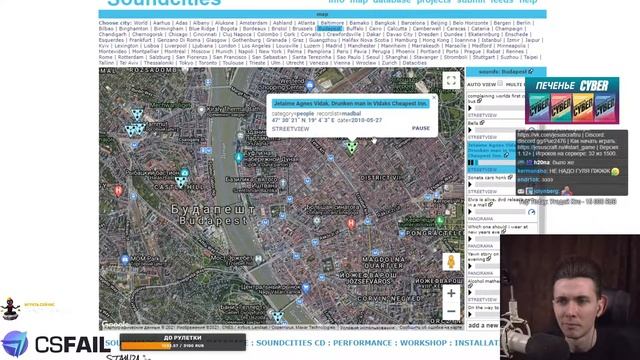Image resolution: width=640 pixels, height=360 pixels.
Task: Open PANORAMA under Elvis is alive entry
Action: tap(480, 219)
